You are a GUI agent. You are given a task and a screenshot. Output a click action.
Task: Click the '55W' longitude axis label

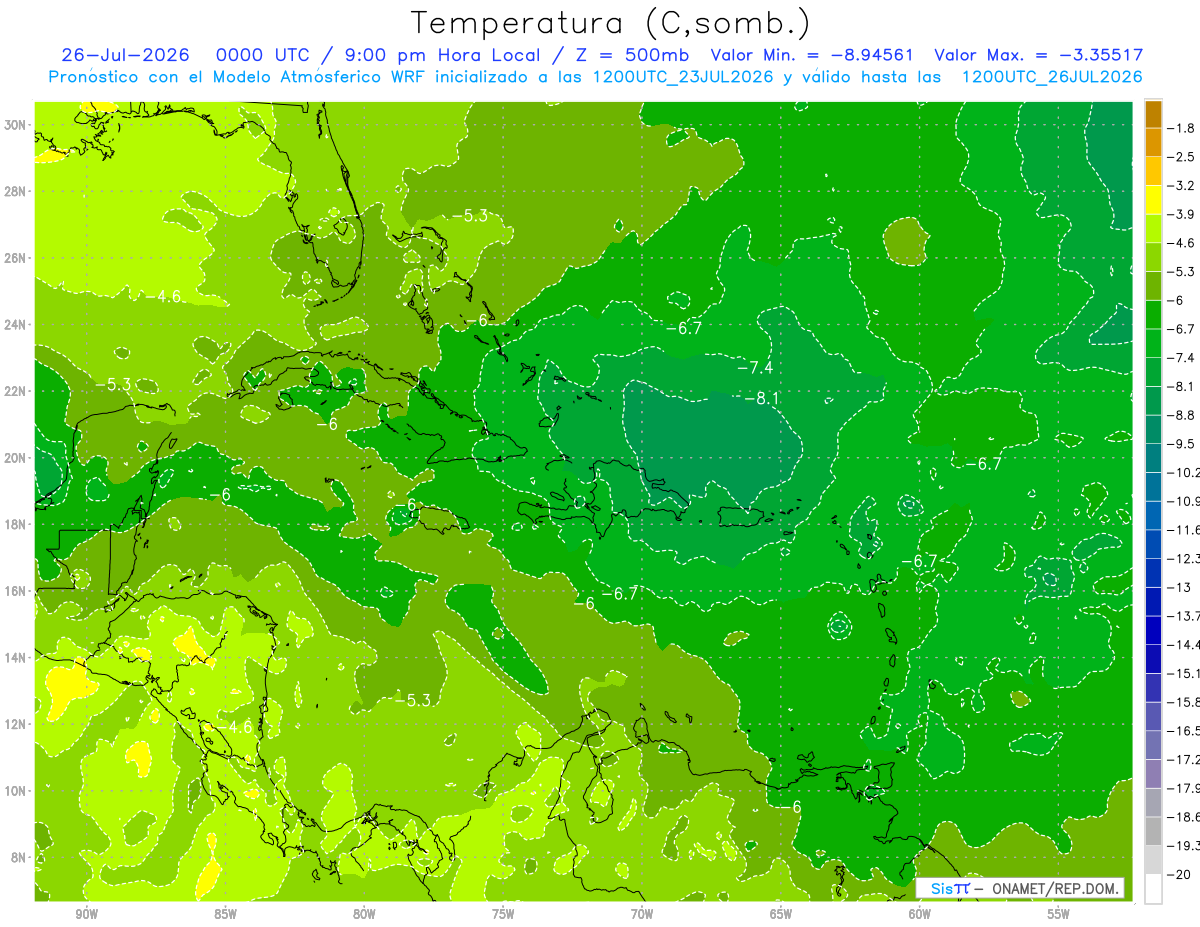pos(1058,913)
